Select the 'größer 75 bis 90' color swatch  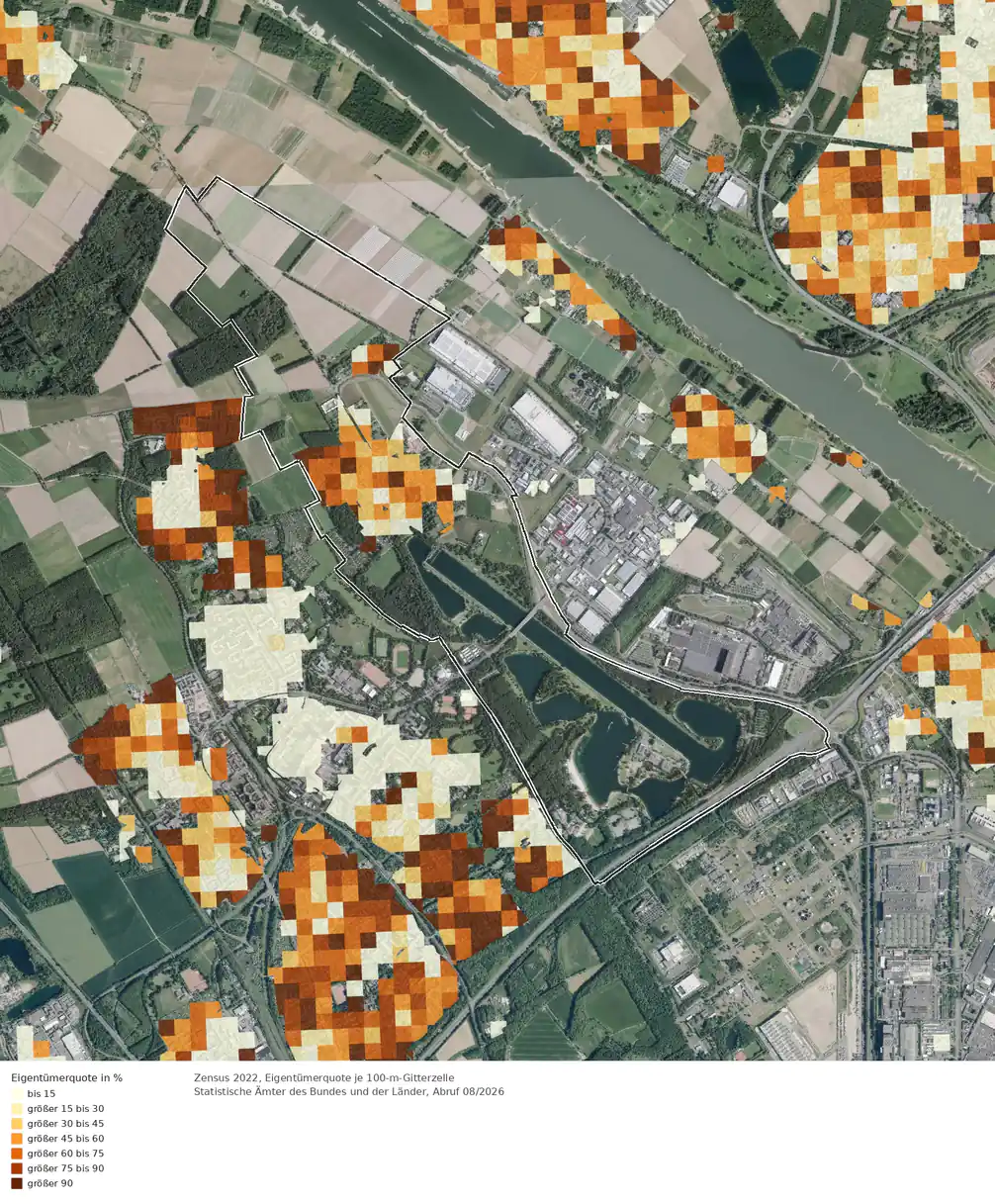coord(17,1168)
